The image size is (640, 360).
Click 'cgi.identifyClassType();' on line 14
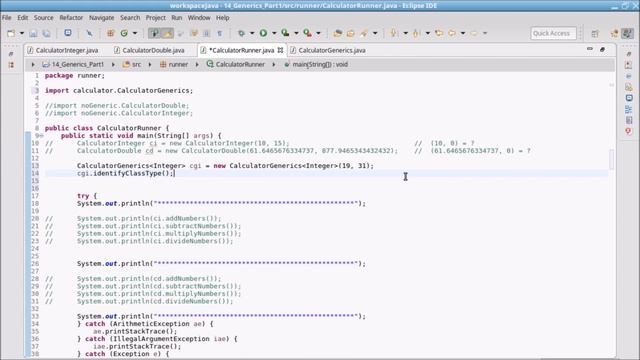click(x=125, y=173)
